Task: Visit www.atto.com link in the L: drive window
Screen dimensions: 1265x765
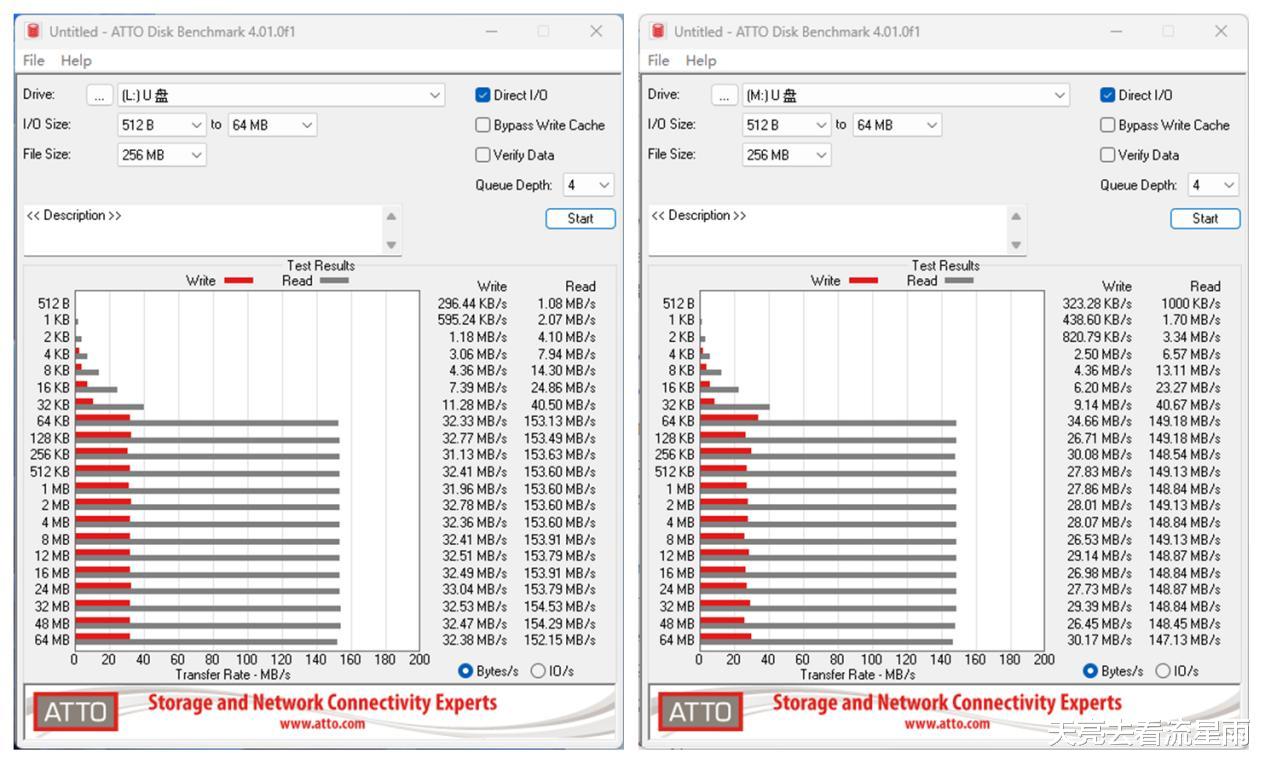Action: tap(322, 724)
